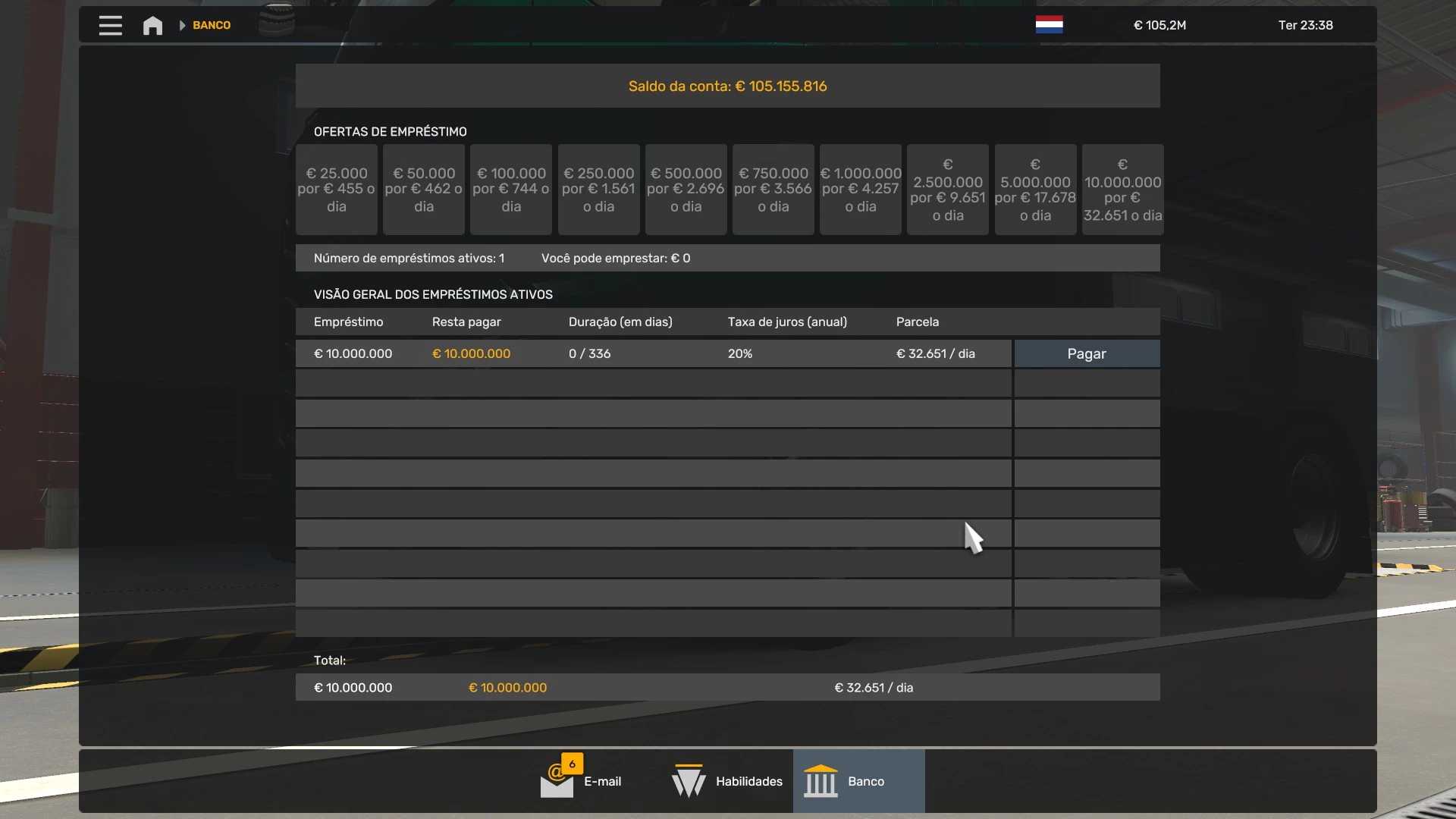Click the active € 10.000.000 loan row
This screenshot has height=819, width=1456.
[x=652, y=353]
